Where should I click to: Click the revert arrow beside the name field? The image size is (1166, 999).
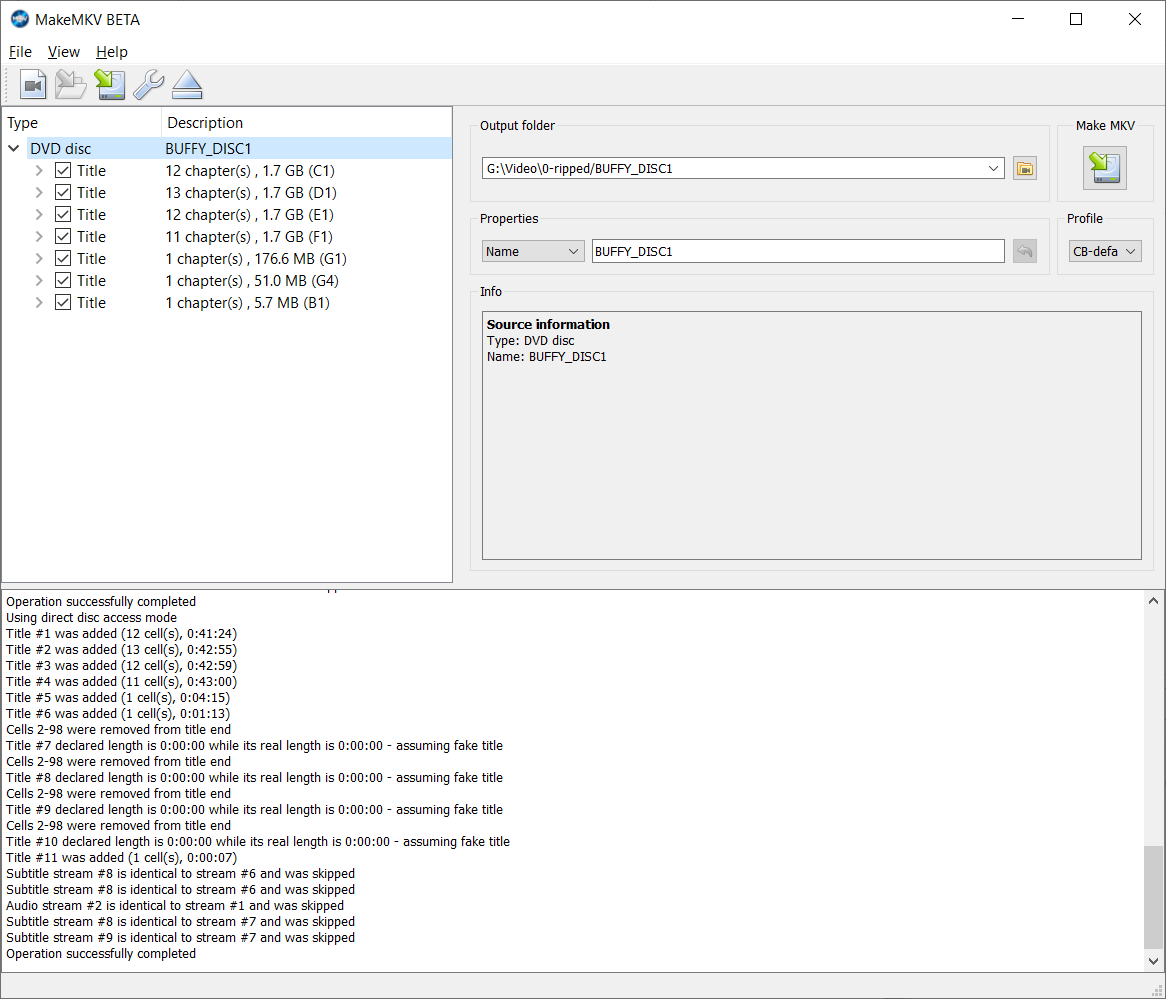click(1024, 252)
